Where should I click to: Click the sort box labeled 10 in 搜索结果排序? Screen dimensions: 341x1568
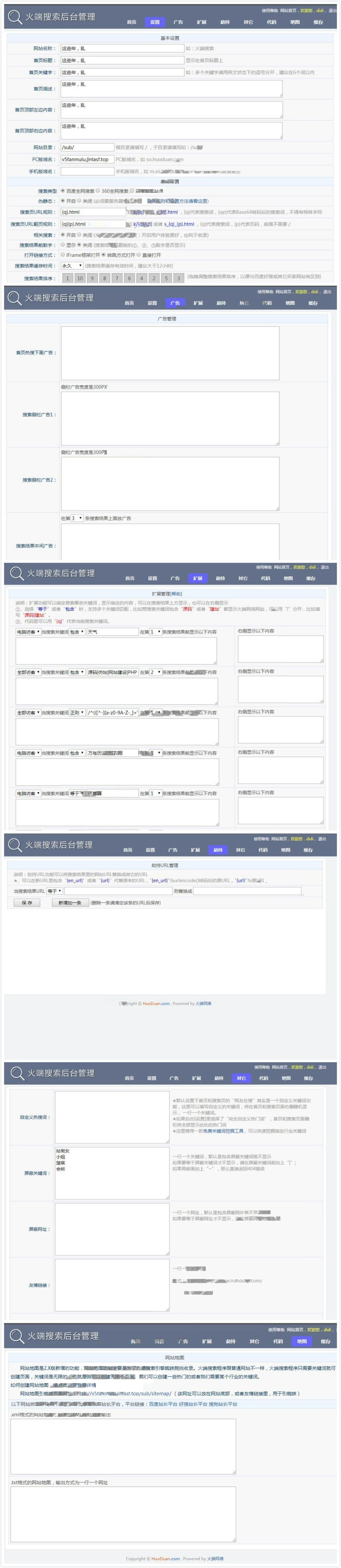[x=79, y=278]
